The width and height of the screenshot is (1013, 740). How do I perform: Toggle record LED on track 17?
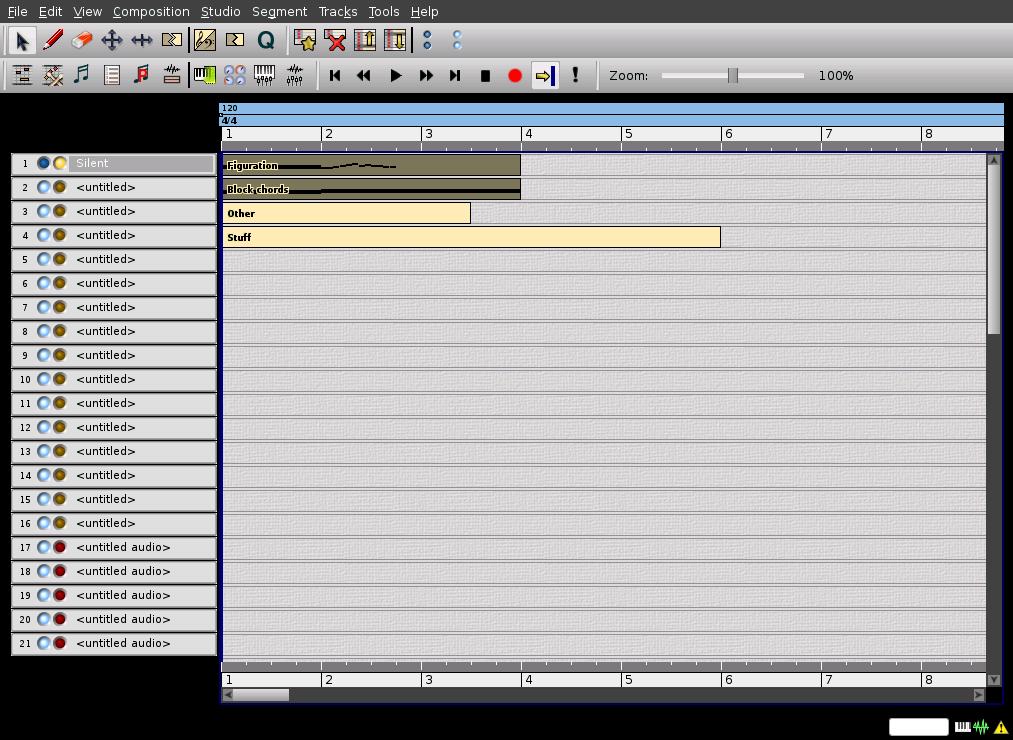60,547
